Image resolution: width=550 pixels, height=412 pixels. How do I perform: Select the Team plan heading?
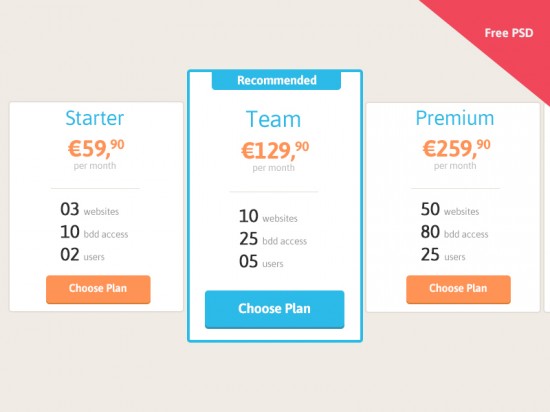pyautogui.click(x=274, y=119)
